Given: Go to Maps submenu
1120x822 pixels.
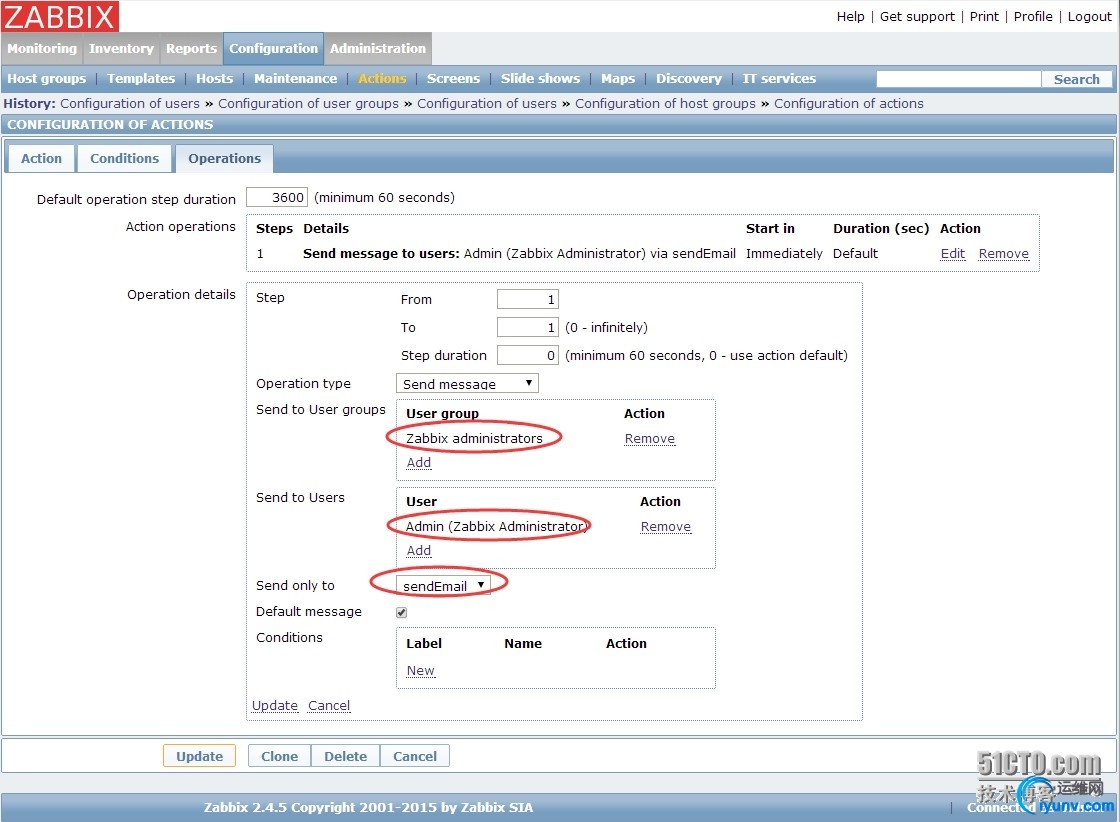Looking at the screenshot, I should pyautogui.click(x=618, y=79).
